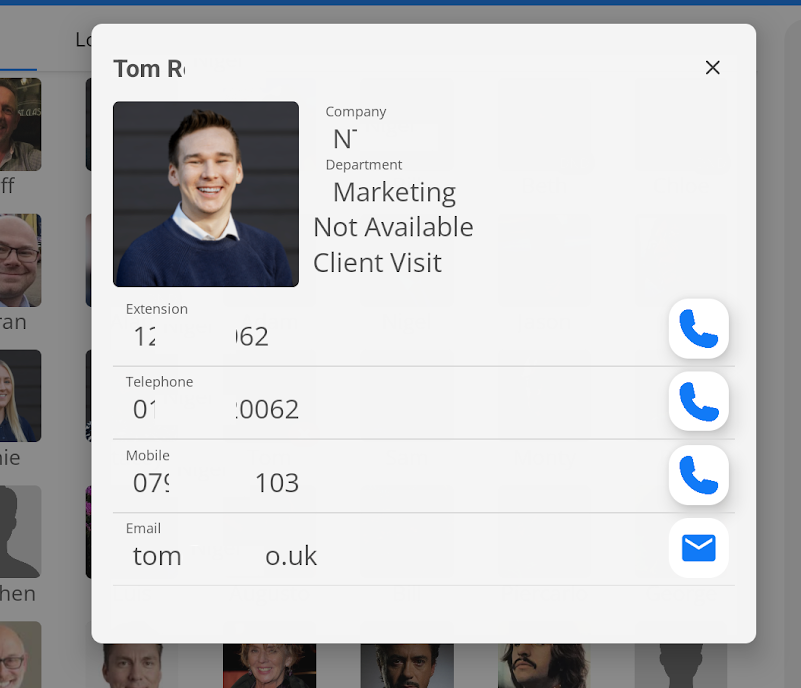Screen dimensions: 801x688
Task: Switch to the partially hidden top tab
Action: pyautogui.click(x=82, y=40)
